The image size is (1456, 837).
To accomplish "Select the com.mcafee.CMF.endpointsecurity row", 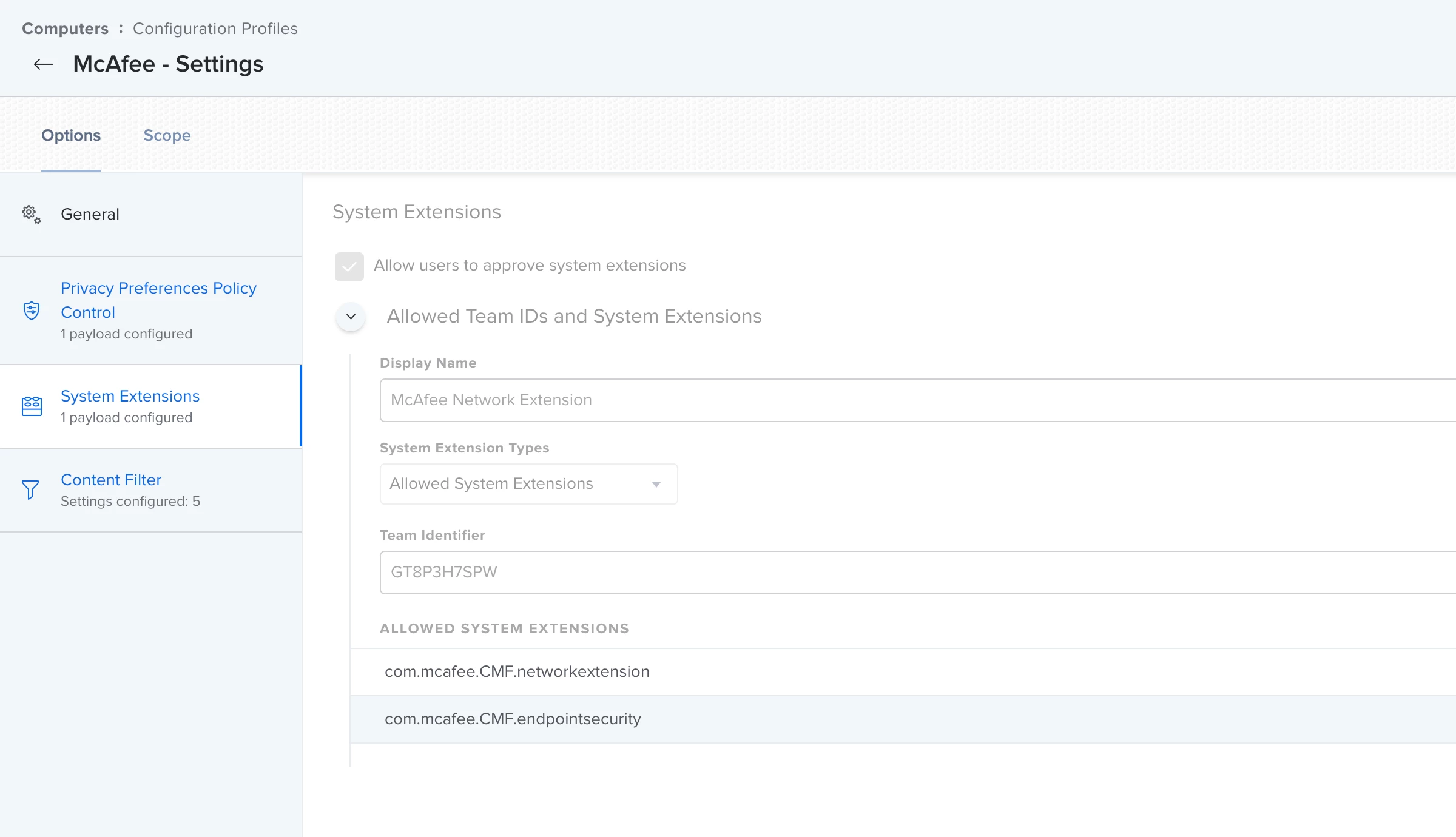I will pyautogui.click(x=903, y=719).
